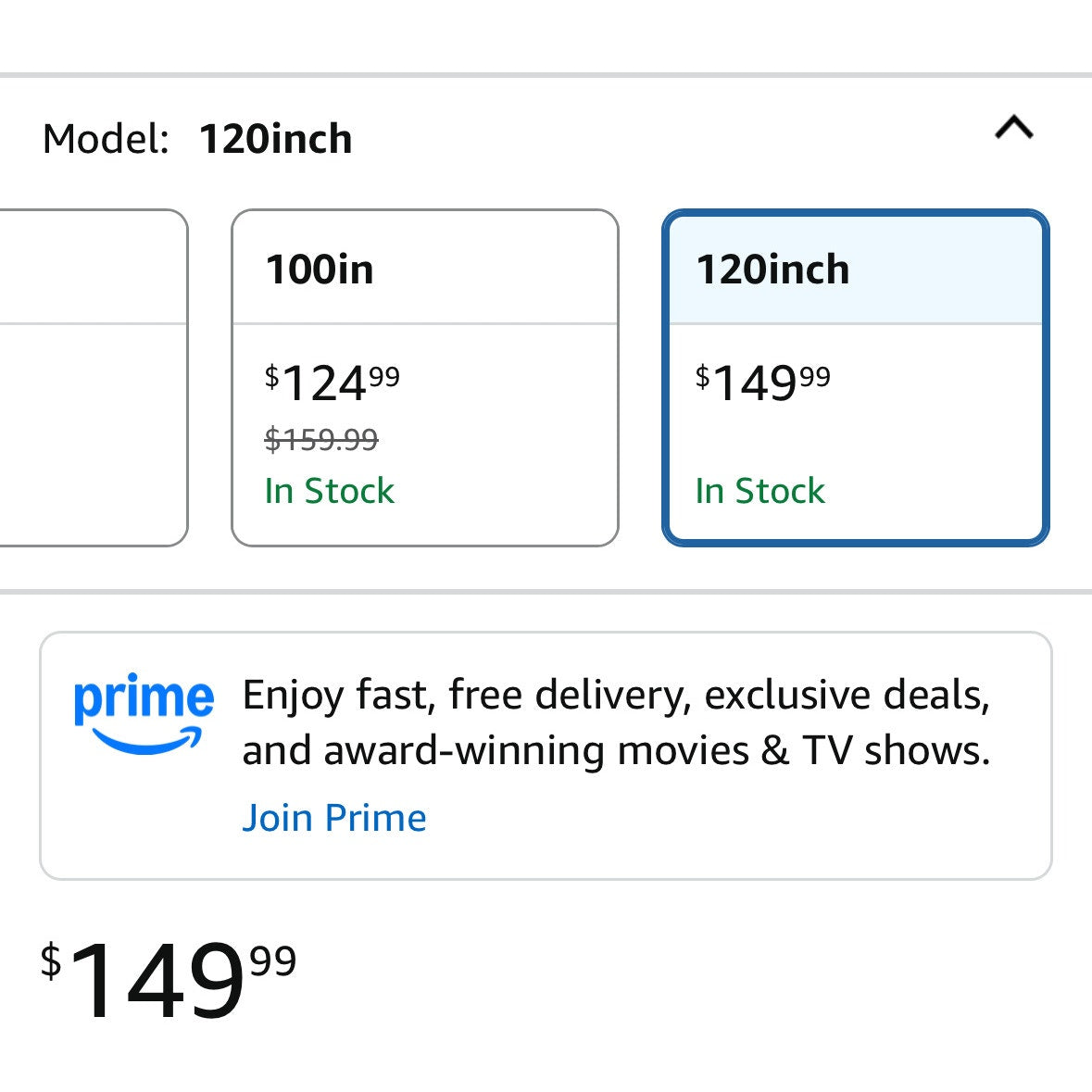Click the bold 120inch text beside Model

pyautogui.click(x=276, y=139)
